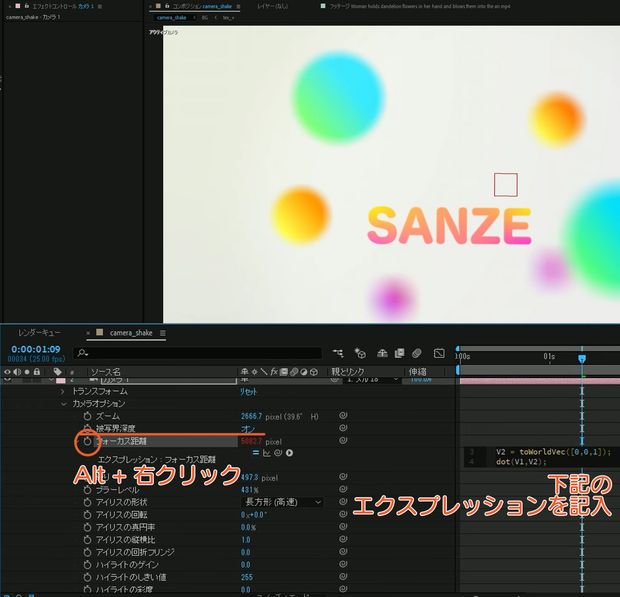This screenshot has width=620, height=597.
Task: Select the エフェクトコントロール カメラ 1 tab
Action: (x=62, y=6)
